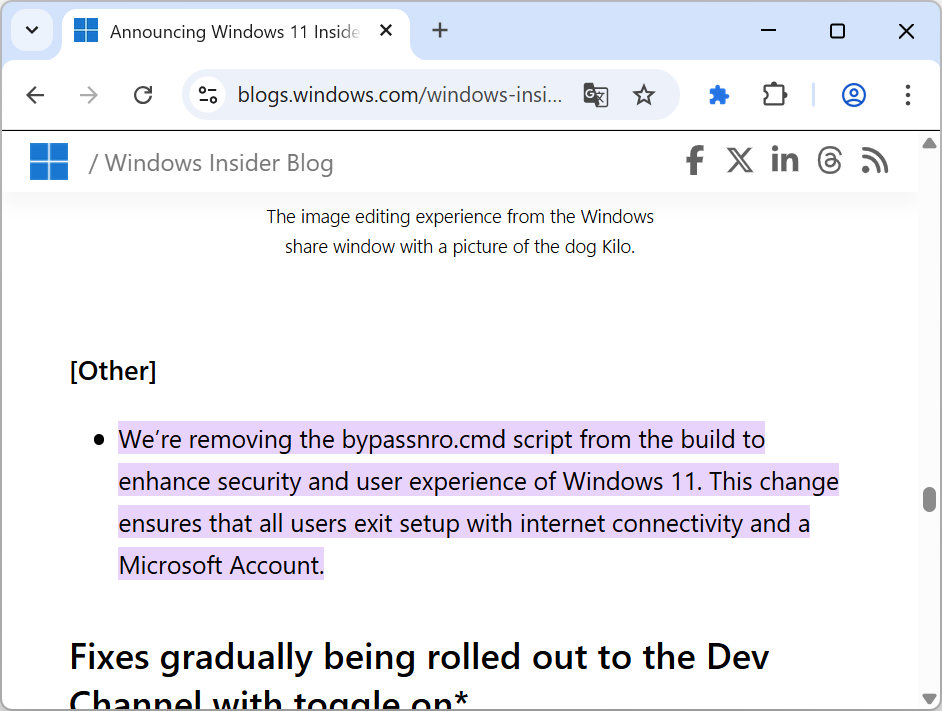Click the X (Twitter) icon
This screenshot has height=711, width=942.
740,161
